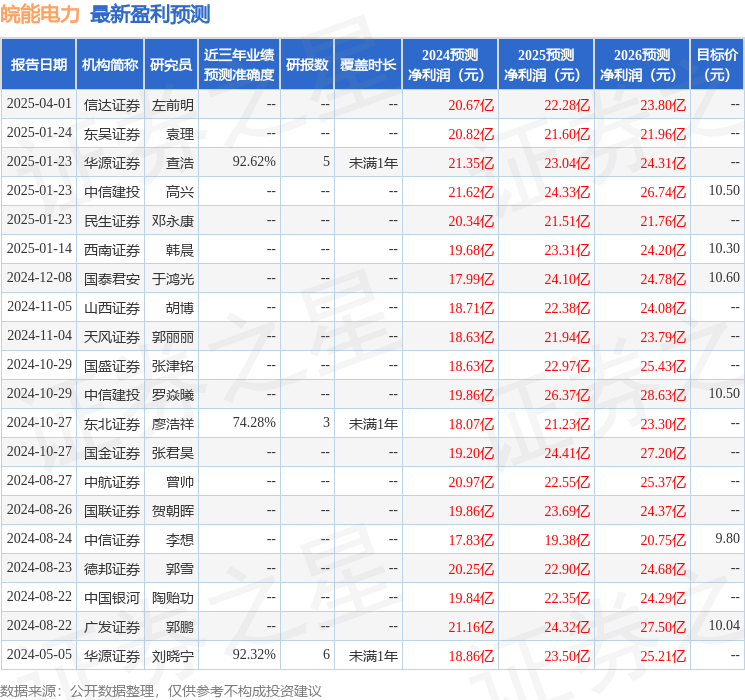The width and height of the screenshot is (745, 700).
Task: Click the 2026预测净利润 column header
Action: click(642, 65)
